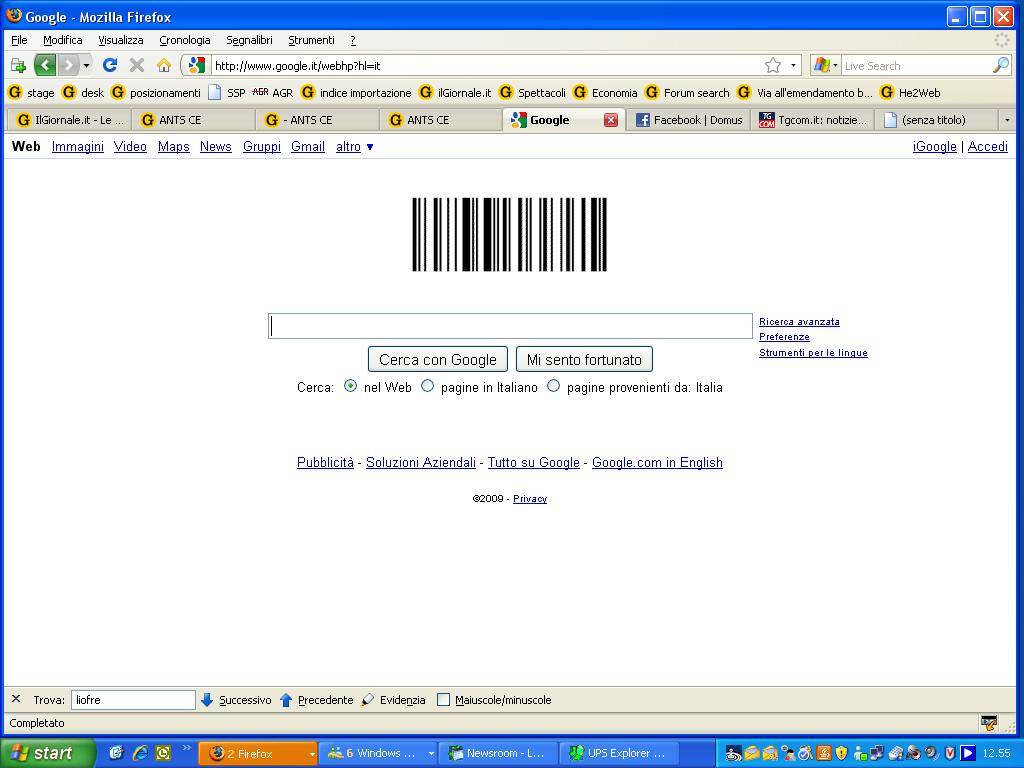The width and height of the screenshot is (1024, 768).
Task: Click Successivo down-arrow find next
Action: [236, 700]
